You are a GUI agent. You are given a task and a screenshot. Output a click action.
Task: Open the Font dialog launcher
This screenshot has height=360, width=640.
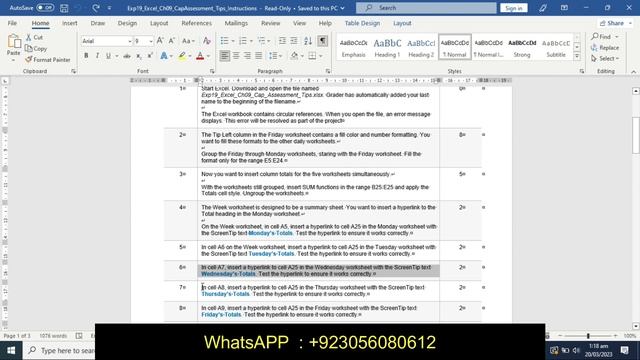pyautogui.click(x=212, y=71)
